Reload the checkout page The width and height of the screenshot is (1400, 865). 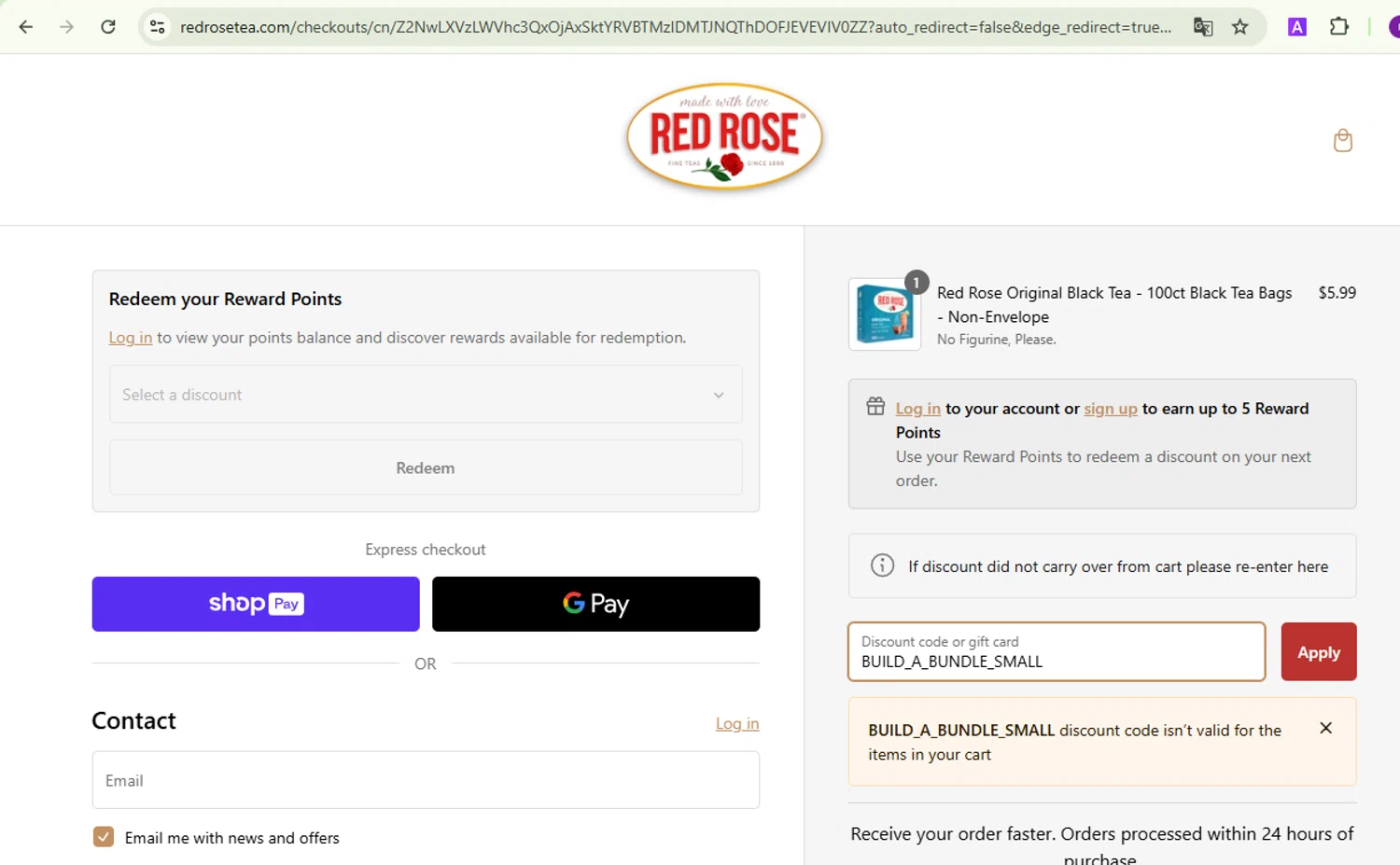(x=108, y=27)
